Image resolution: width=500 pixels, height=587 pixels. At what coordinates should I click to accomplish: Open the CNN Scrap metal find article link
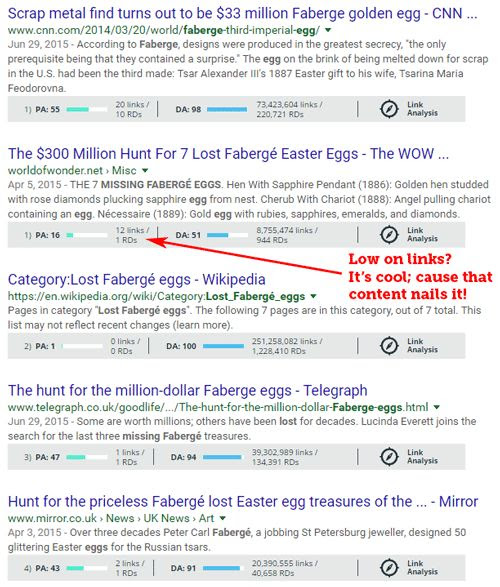tap(243, 14)
